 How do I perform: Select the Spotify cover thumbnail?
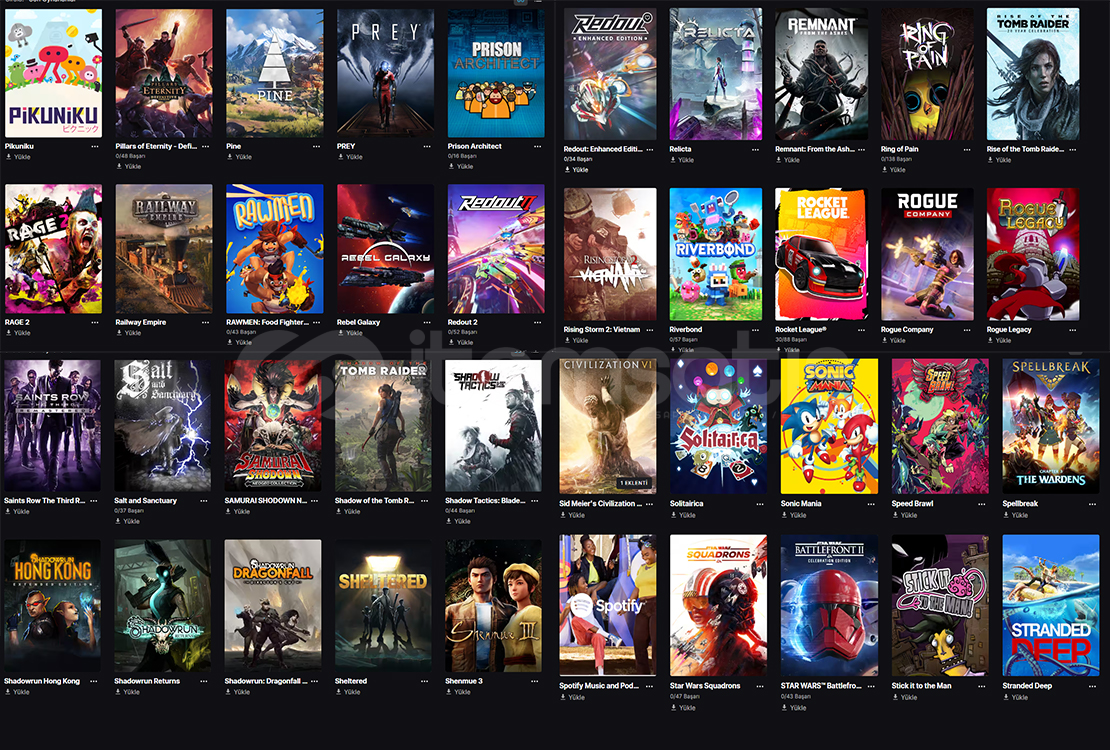pos(608,606)
